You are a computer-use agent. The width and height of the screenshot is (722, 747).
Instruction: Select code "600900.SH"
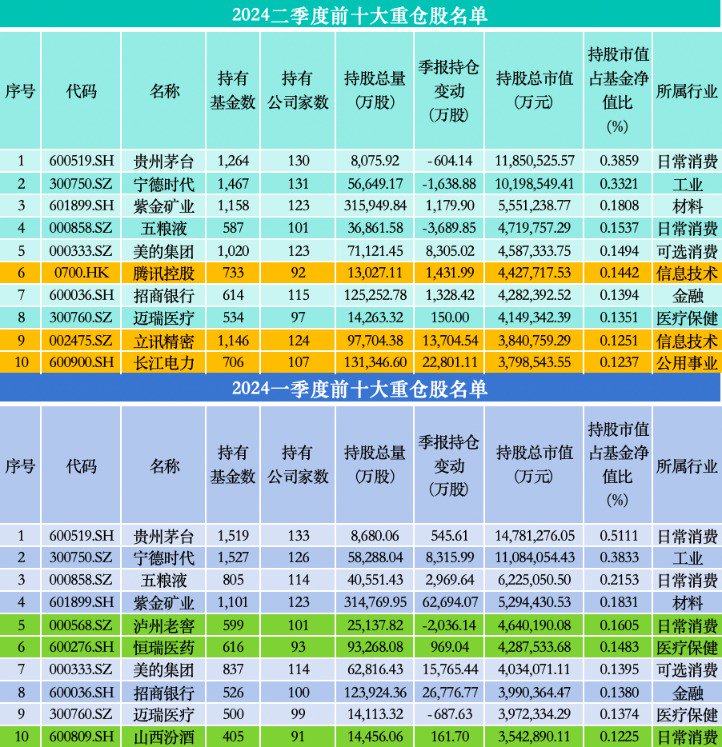pos(81,363)
